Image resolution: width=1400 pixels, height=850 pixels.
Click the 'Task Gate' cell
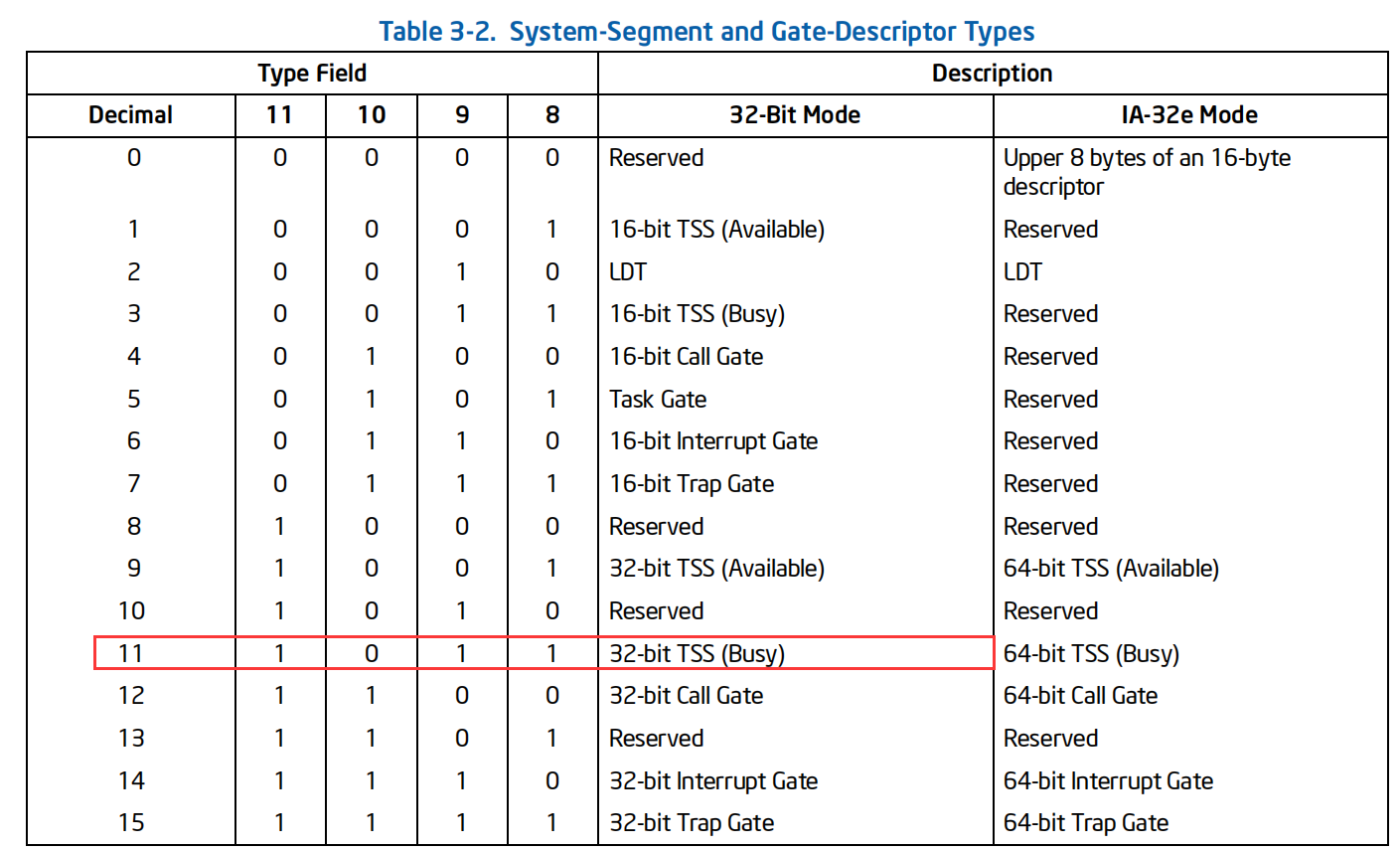click(658, 400)
